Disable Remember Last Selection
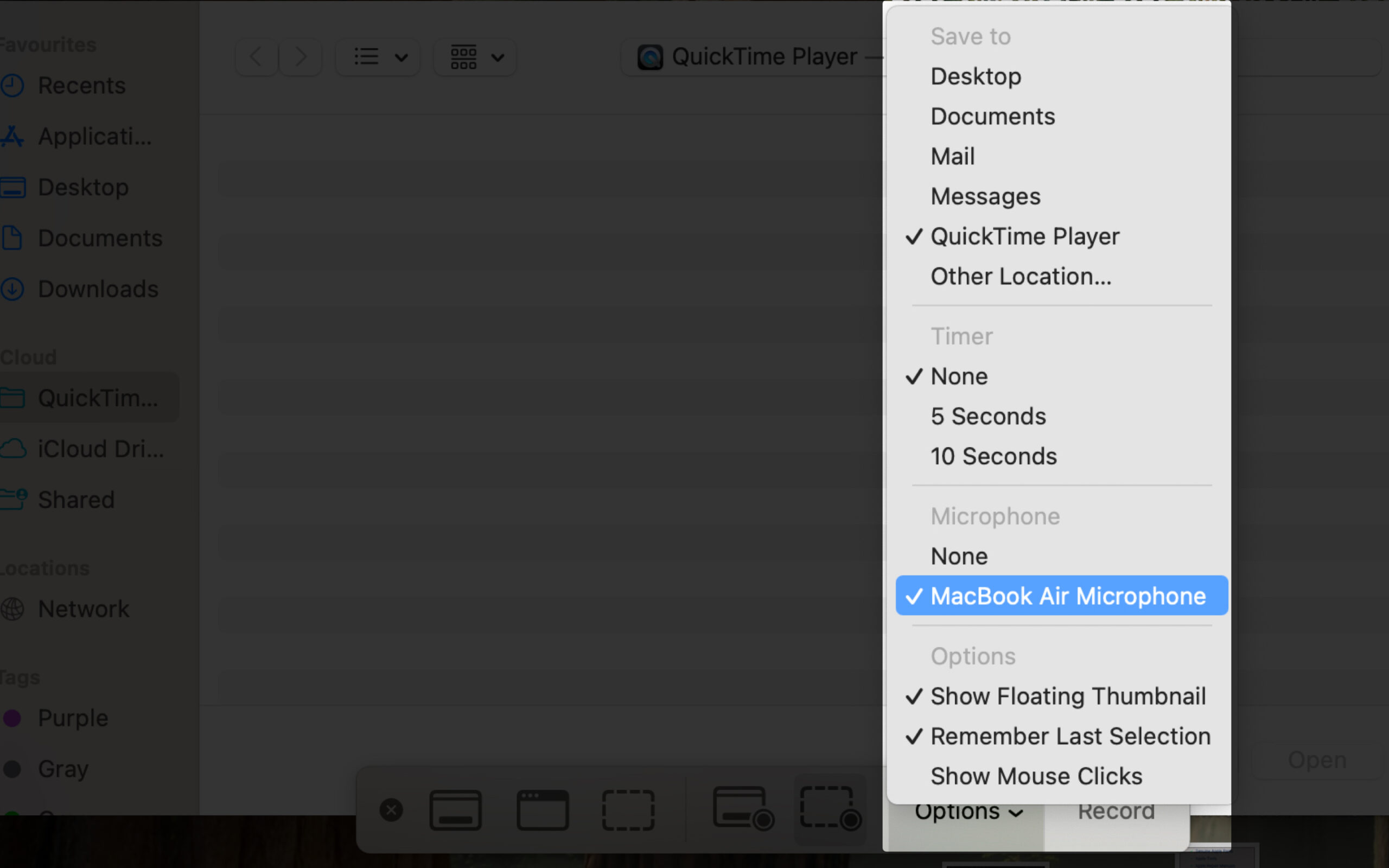Viewport: 1389px width, 868px height. click(1071, 736)
